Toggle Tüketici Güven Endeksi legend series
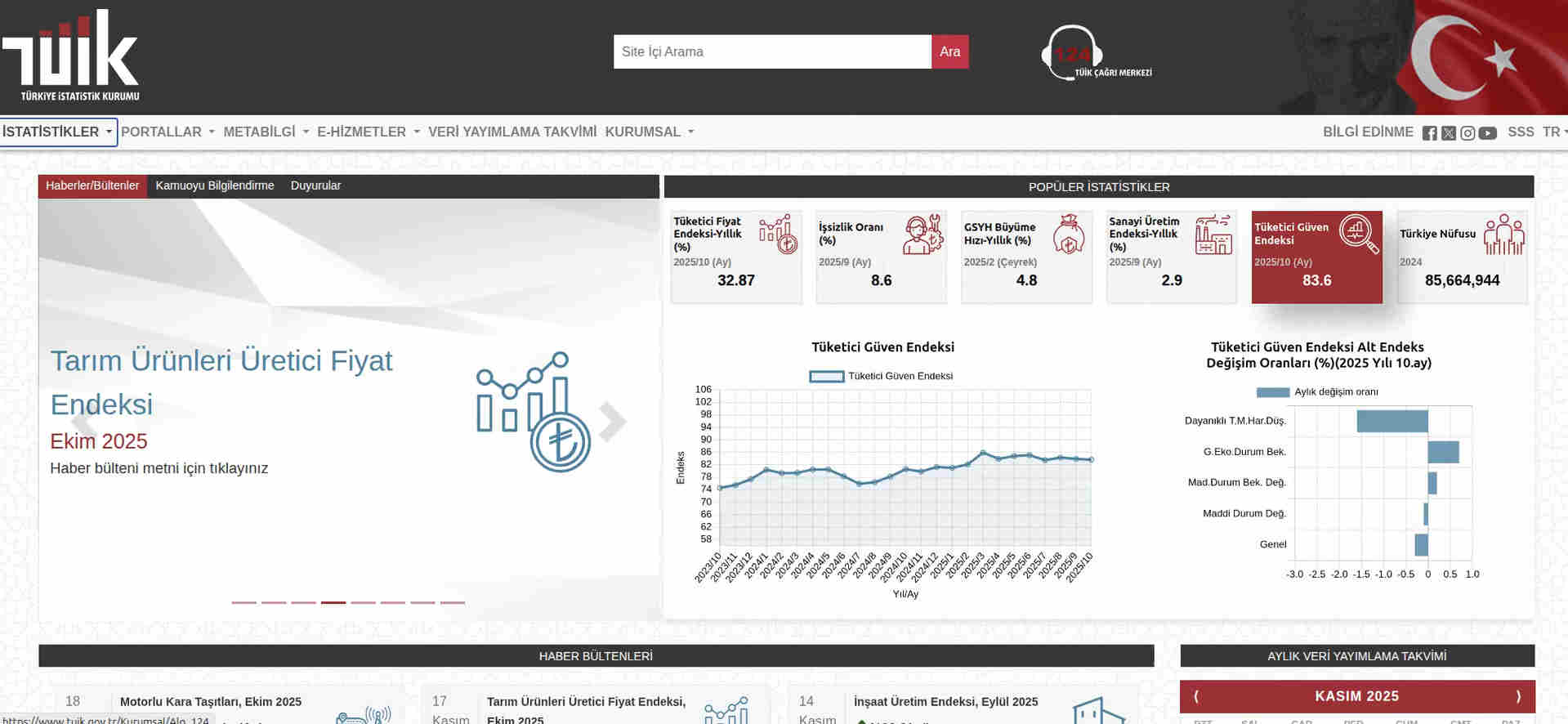Viewport: 1568px width, 724px height. point(882,377)
